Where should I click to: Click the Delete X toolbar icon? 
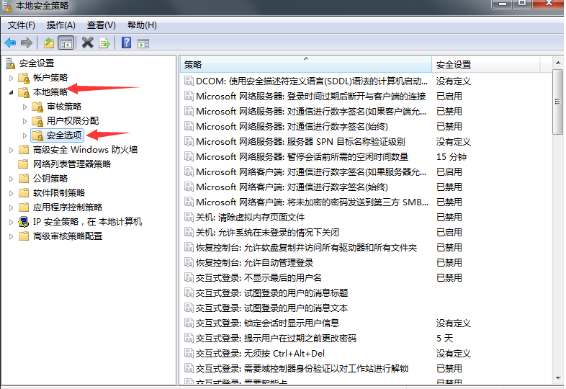point(87,43)
